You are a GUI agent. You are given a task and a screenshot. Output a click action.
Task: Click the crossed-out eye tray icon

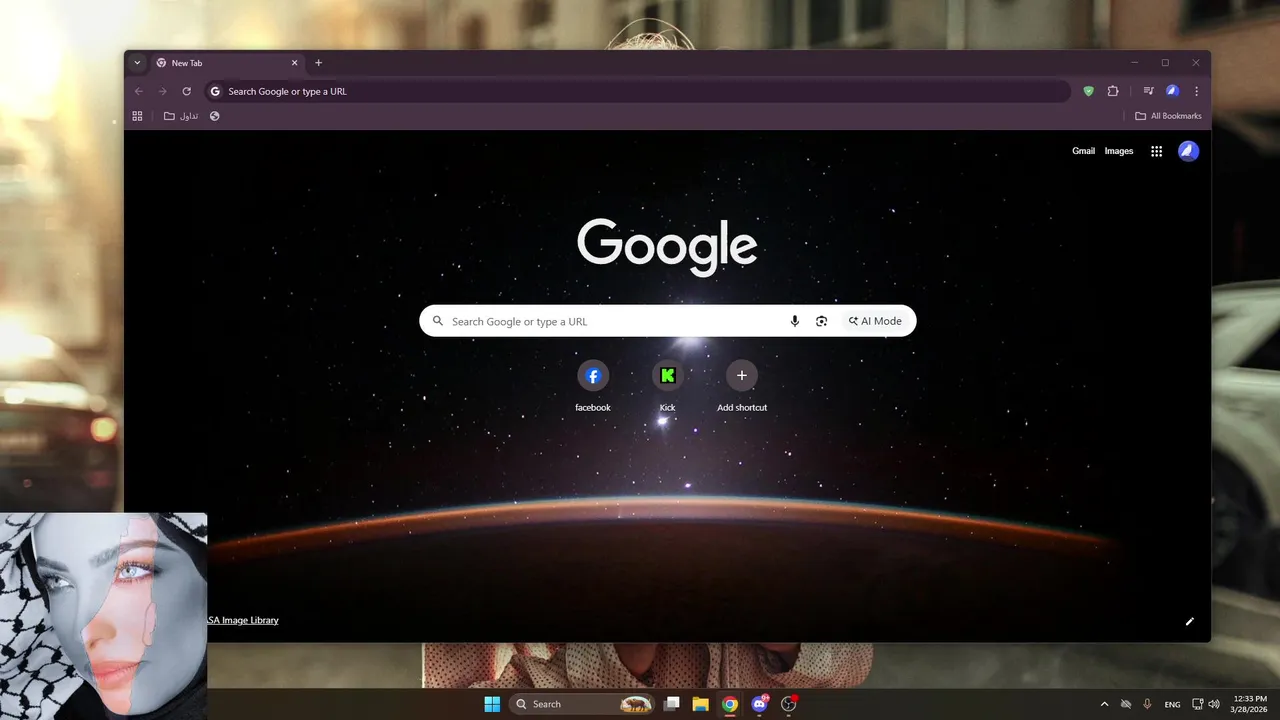(x=1126, y=704)
